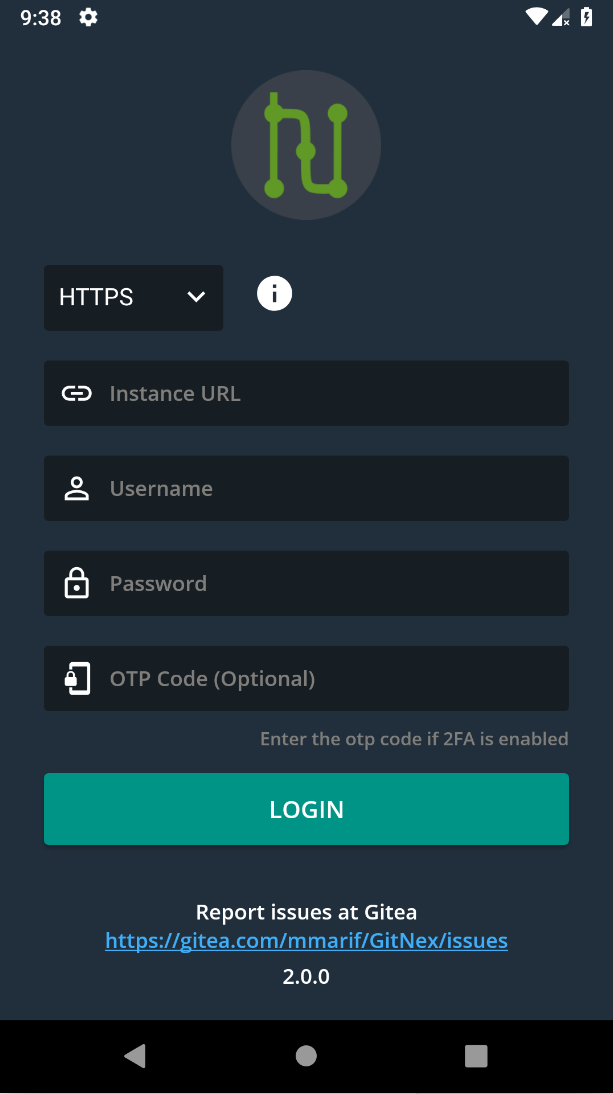
Task: Focus the OTP Code (Optional) field
Action: (330, 679)
